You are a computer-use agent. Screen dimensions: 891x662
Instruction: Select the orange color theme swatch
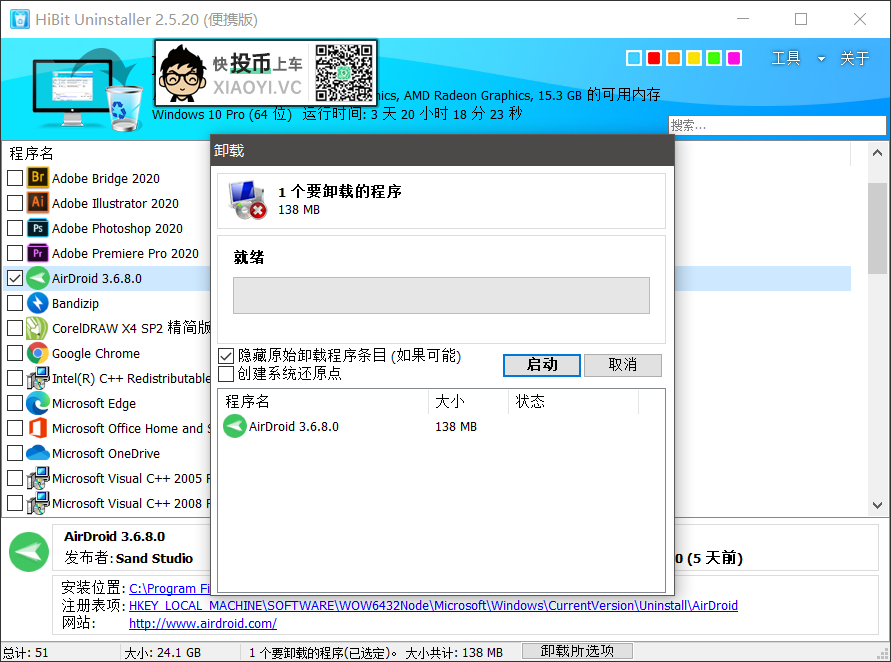(674, 58)
